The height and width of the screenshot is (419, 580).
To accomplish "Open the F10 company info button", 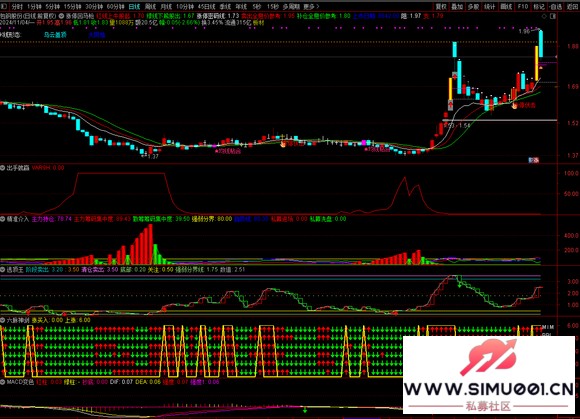I will pos(522,6).
